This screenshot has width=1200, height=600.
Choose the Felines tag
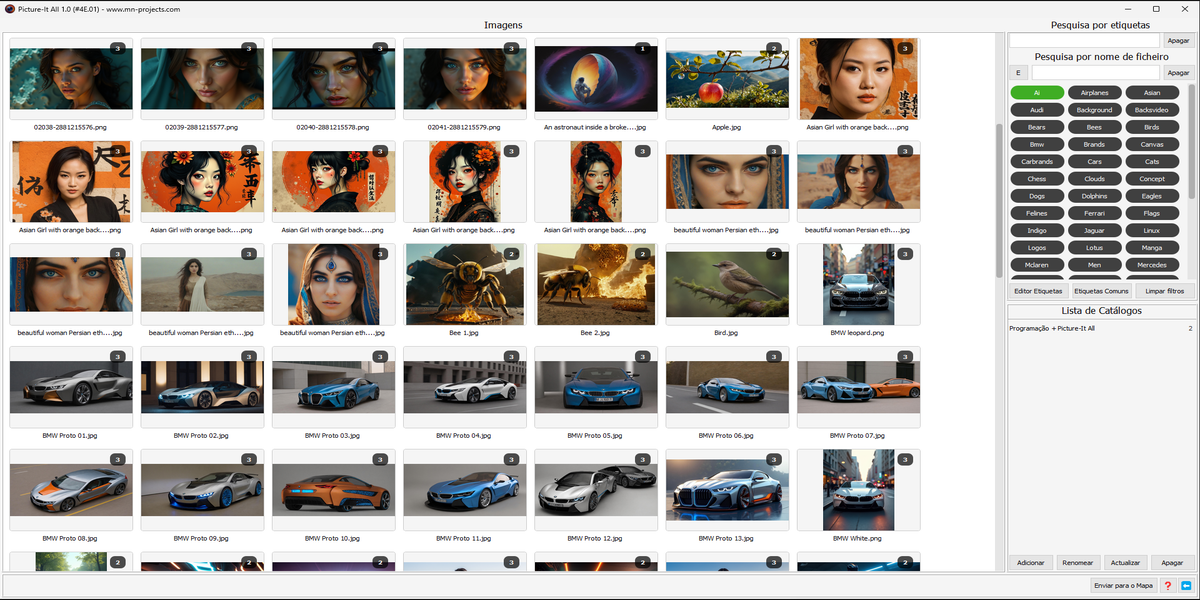(1037, 213)
